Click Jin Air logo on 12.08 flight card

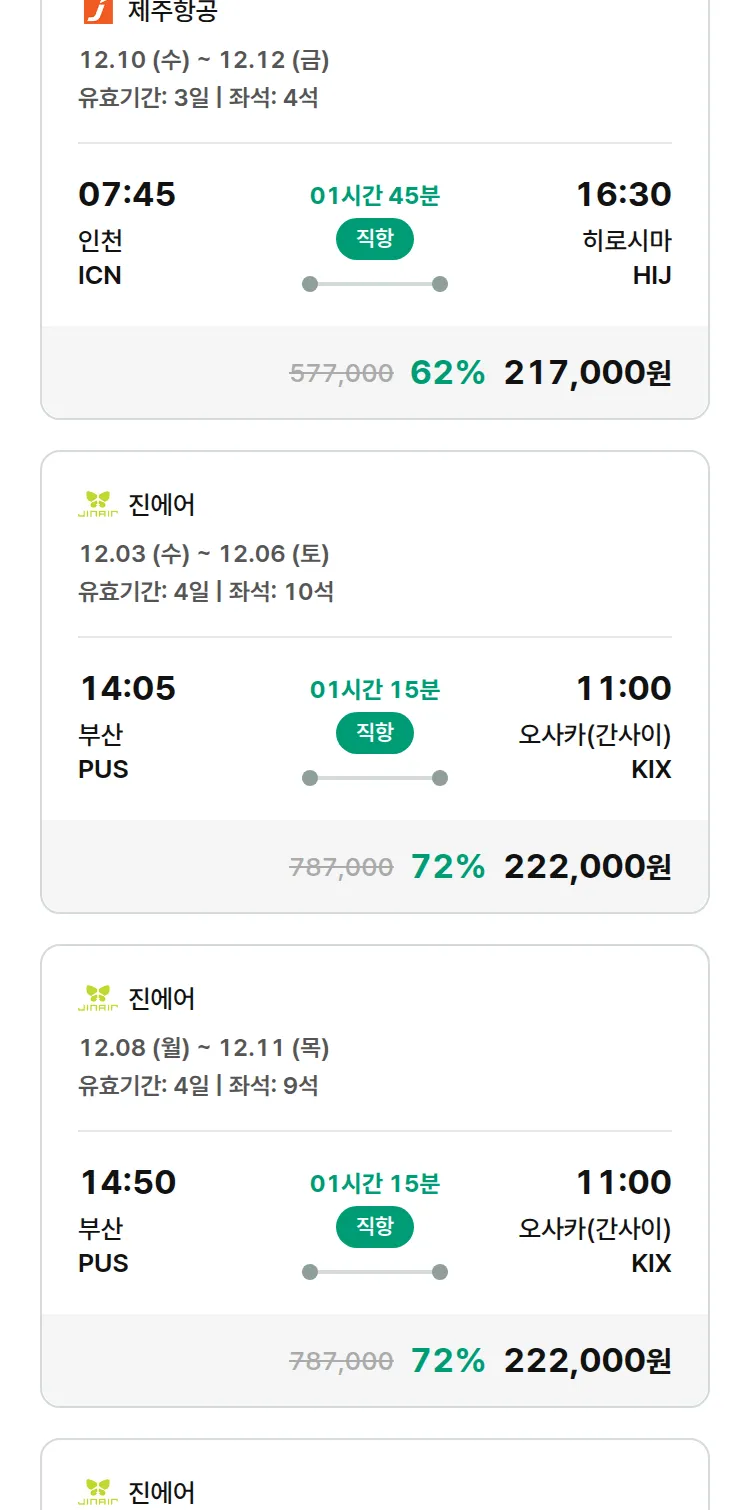(97, 998)
